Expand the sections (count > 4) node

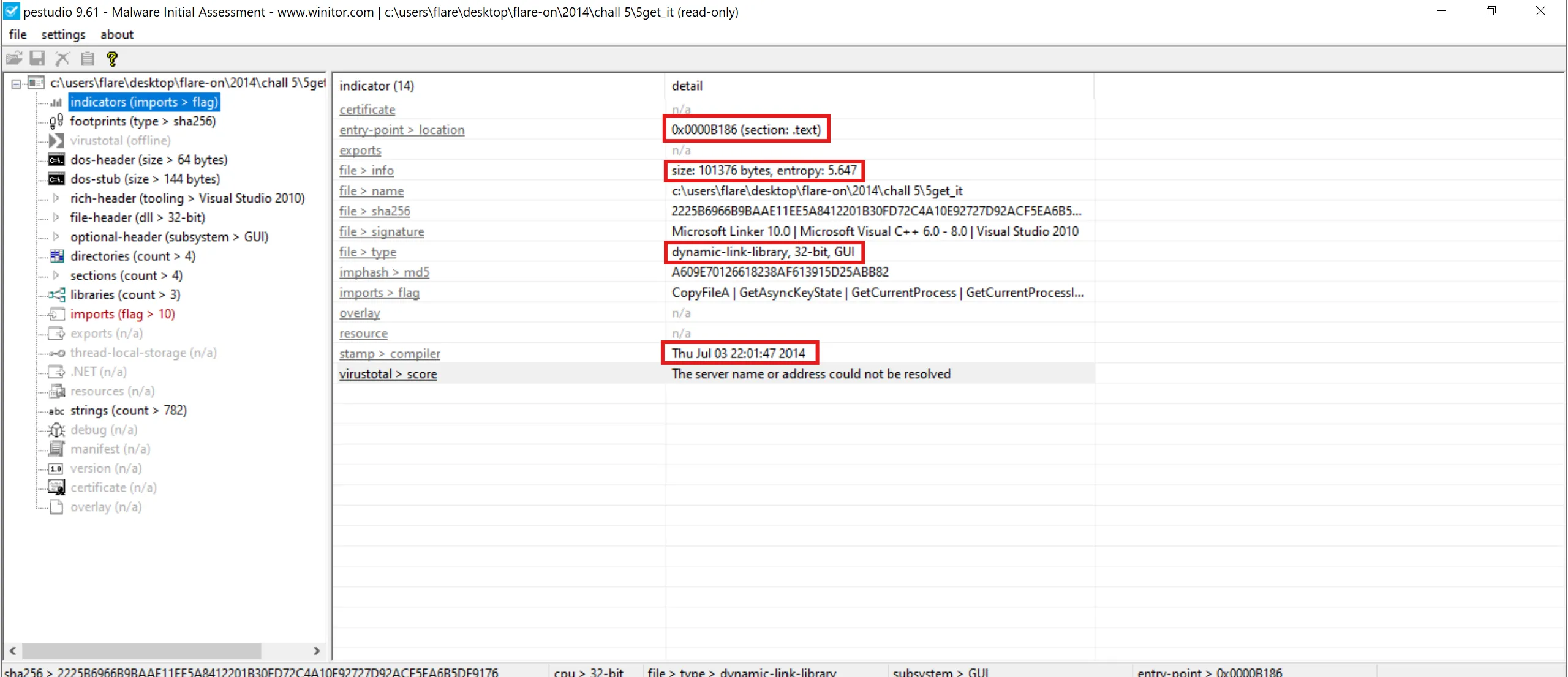click(56, 275)
